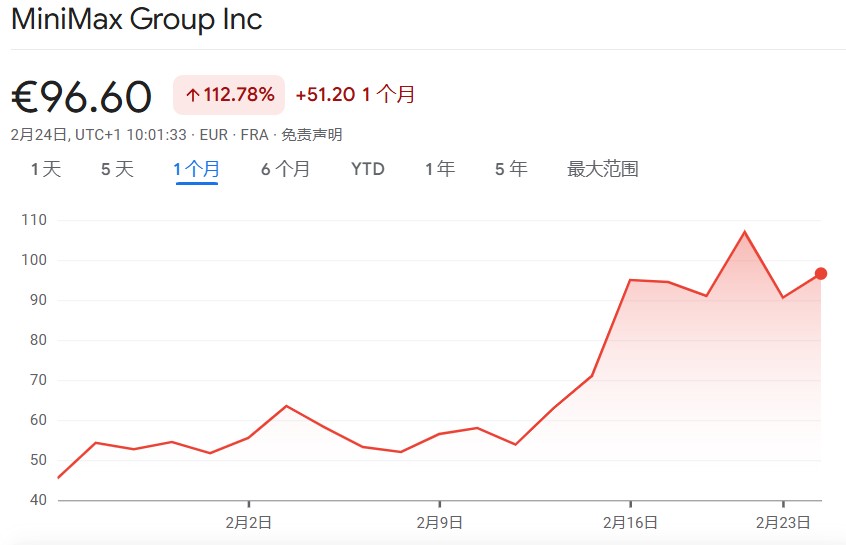
Task: Switch chart to YTD range
Action: (368, 169)
